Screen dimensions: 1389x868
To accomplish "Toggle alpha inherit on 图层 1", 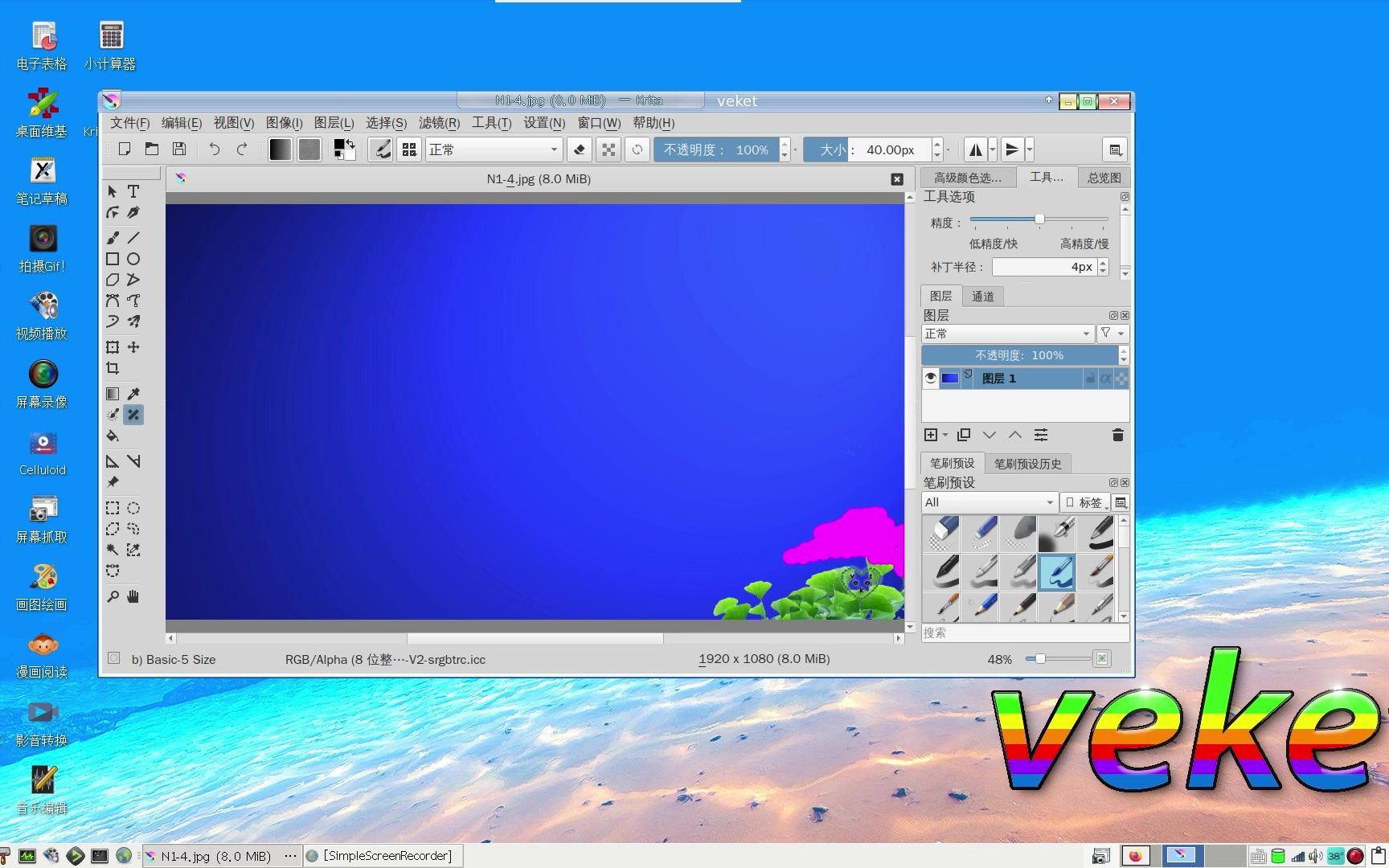I will click(1106, 379).
